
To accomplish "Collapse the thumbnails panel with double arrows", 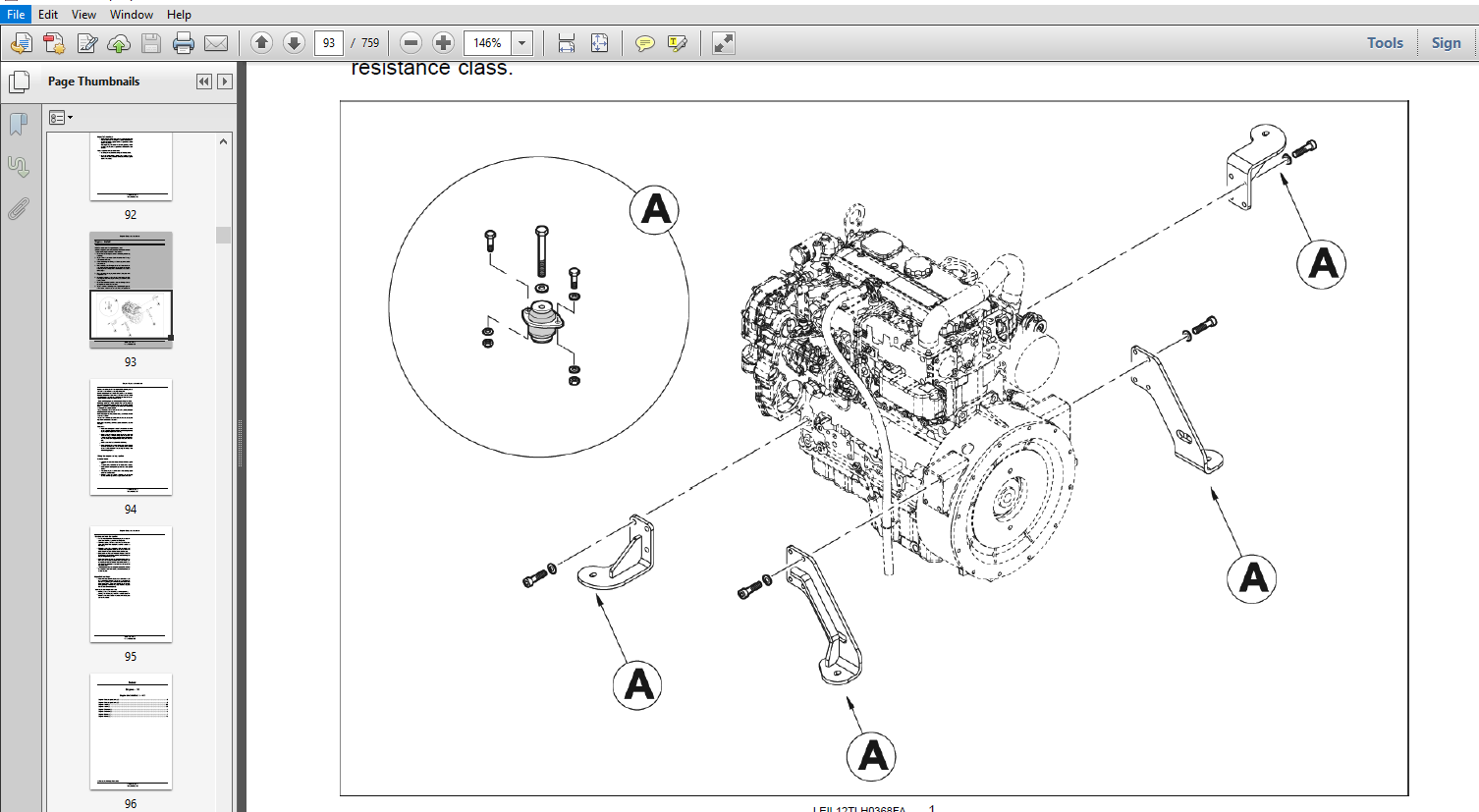I will click(x=204, y=81).
